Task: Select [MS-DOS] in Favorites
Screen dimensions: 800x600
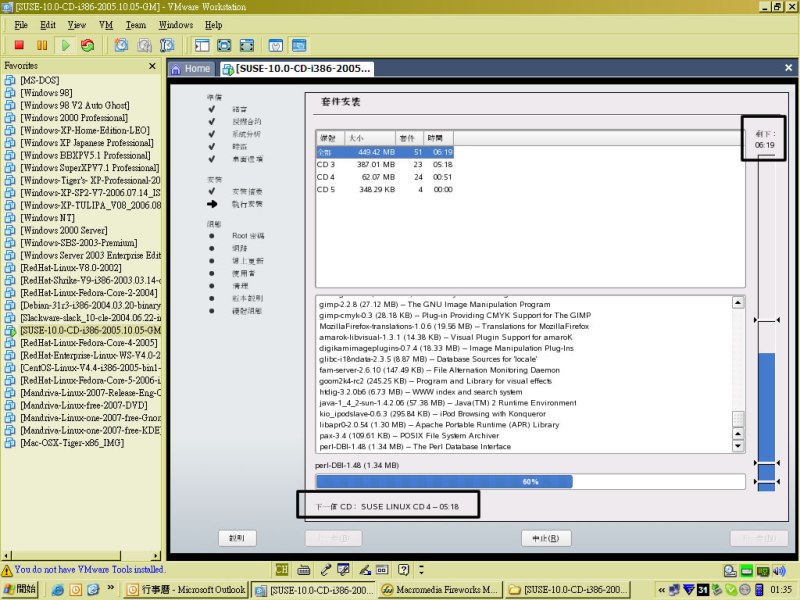Action: (40, 80)
